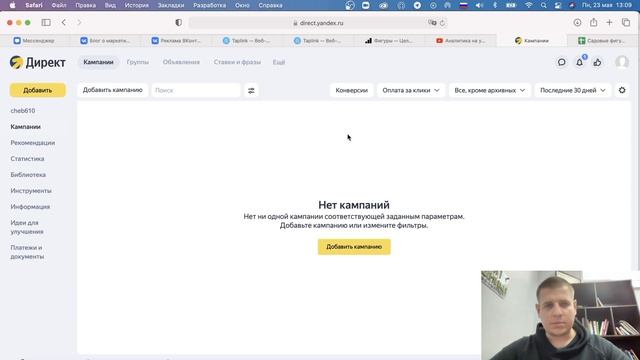Image resolution: width=640 pixels, height=360 pixels.
Task: Click the Поиск search field
Action: coord(196,90)
